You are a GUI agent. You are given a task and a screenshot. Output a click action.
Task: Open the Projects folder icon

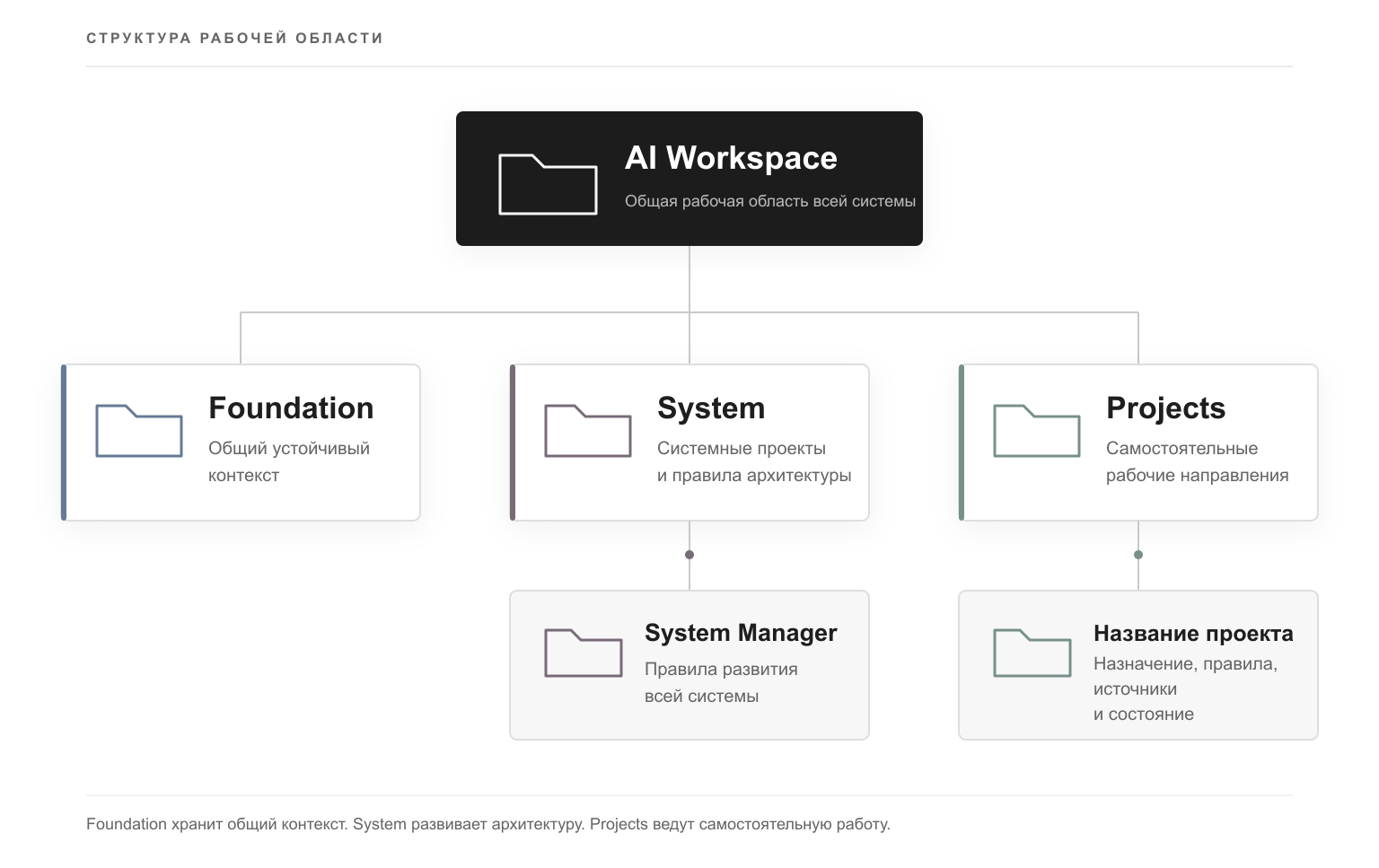pyautogui.click(x=1037, y=431)
